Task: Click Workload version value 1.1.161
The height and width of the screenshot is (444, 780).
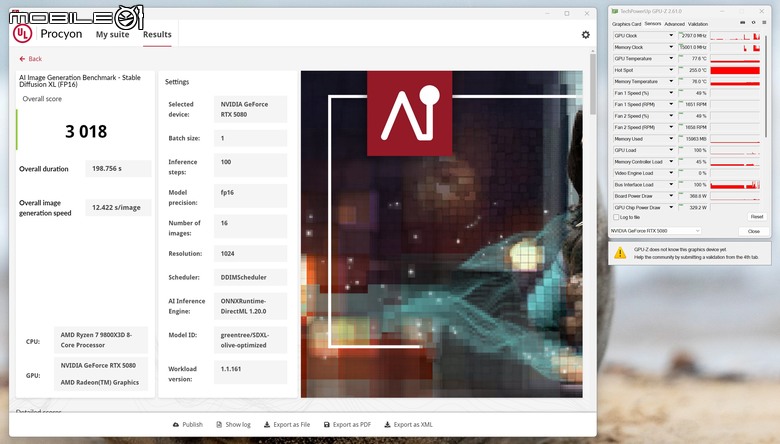Action: coord(250,372)
